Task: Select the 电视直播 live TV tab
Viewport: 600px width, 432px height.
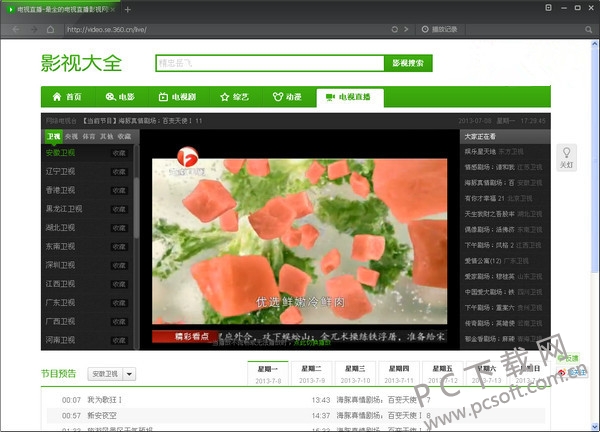Action: tap(350, 97)
